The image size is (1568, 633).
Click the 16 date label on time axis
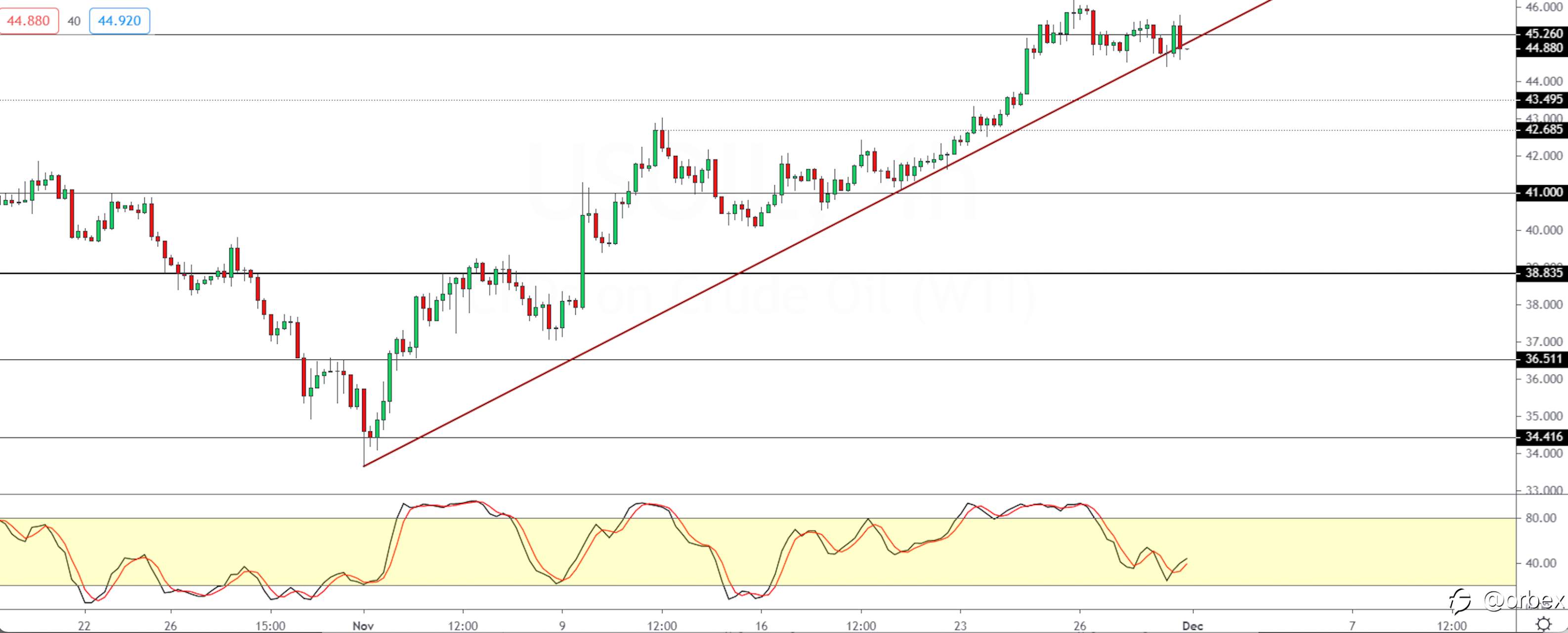pyautogui.click(x=761, y=625)
